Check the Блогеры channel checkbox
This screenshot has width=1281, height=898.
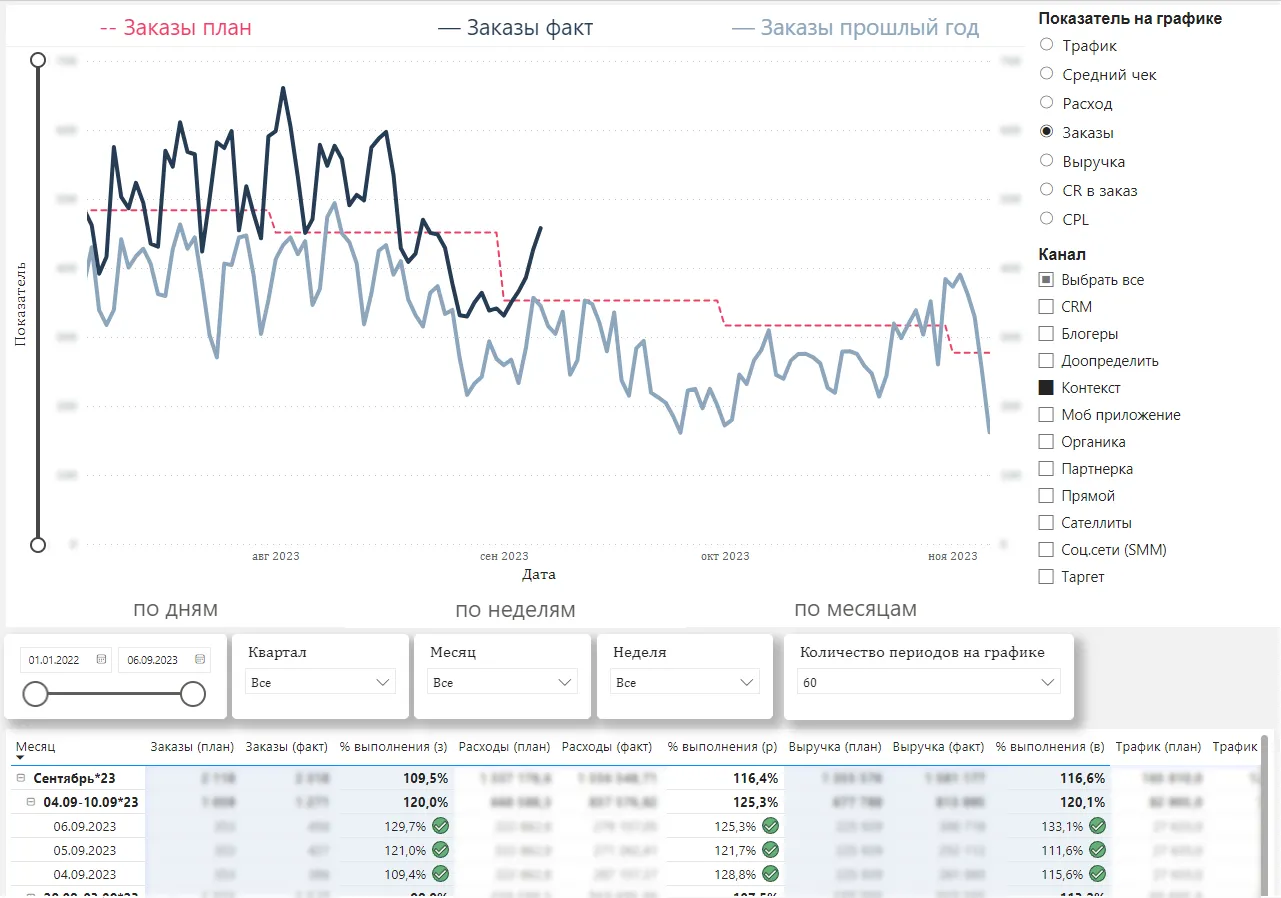point(1047,334)
